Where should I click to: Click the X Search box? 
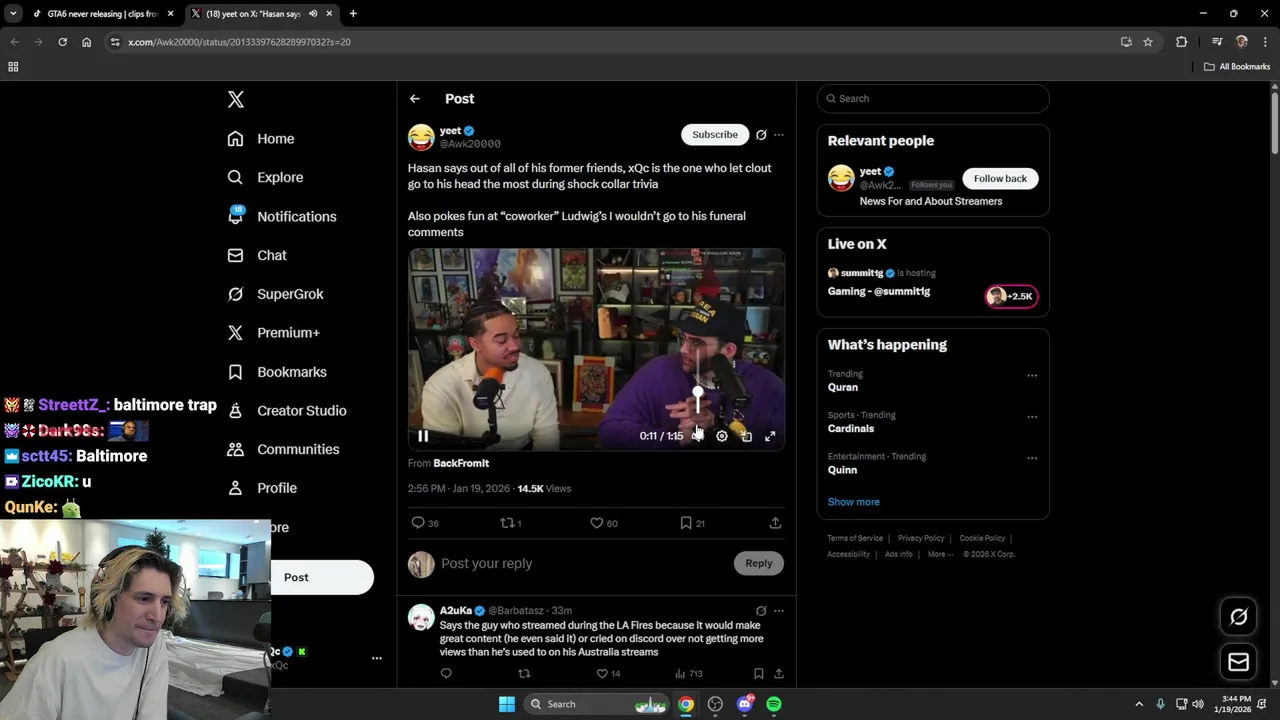point(933,98)
